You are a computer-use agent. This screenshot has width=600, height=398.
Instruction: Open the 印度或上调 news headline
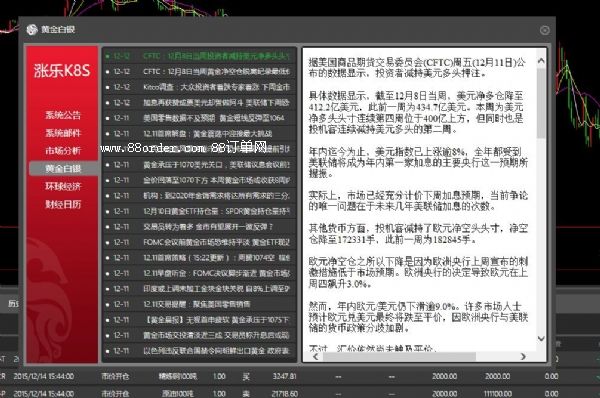tap(199, 289)
